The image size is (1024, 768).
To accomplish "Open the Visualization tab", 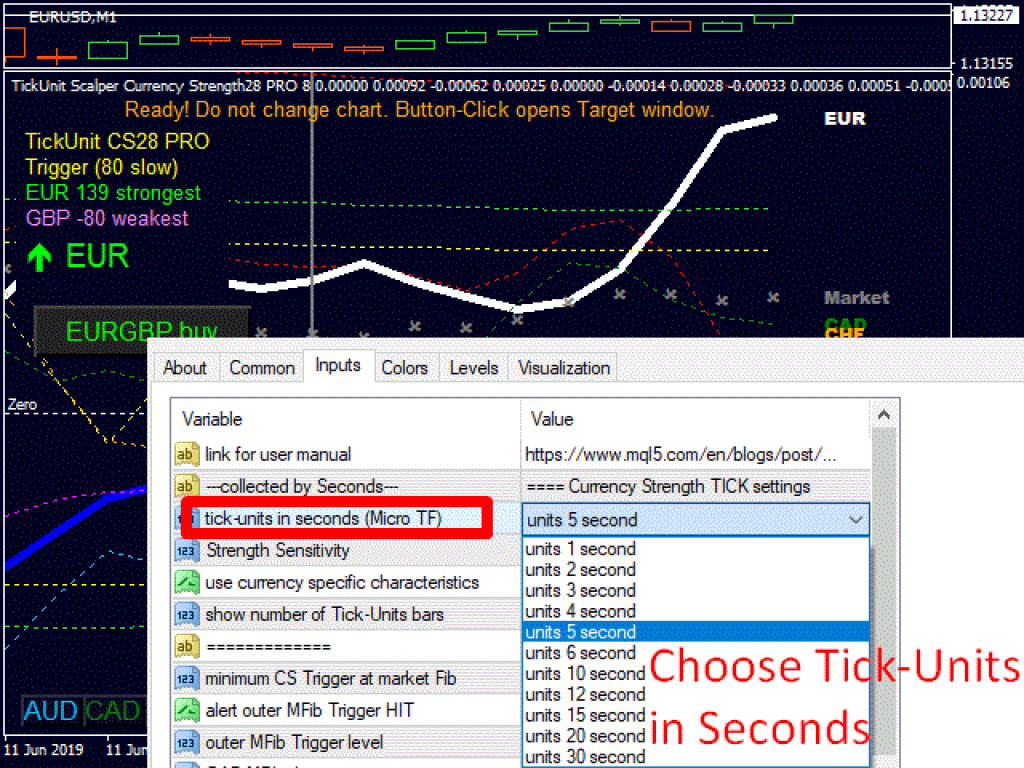I will [563, 368].
